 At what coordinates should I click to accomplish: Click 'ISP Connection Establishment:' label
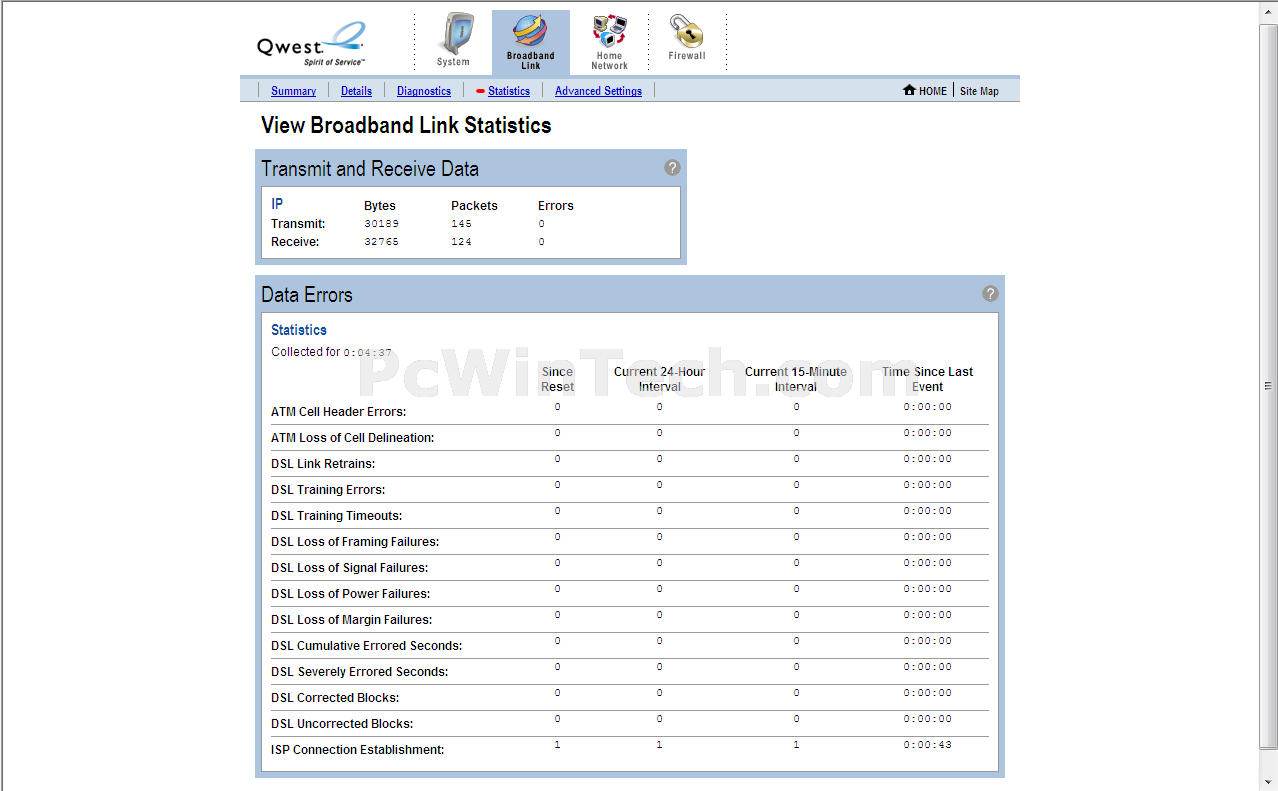358,750
